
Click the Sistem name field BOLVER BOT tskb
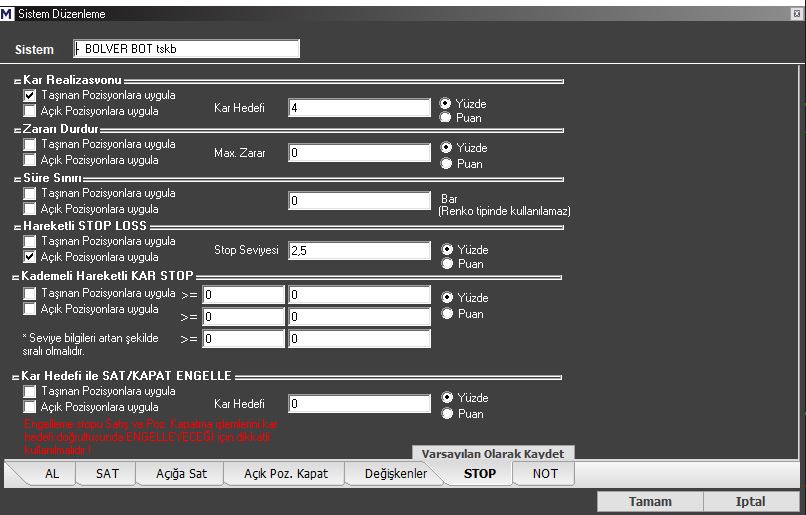pos(187,49)
